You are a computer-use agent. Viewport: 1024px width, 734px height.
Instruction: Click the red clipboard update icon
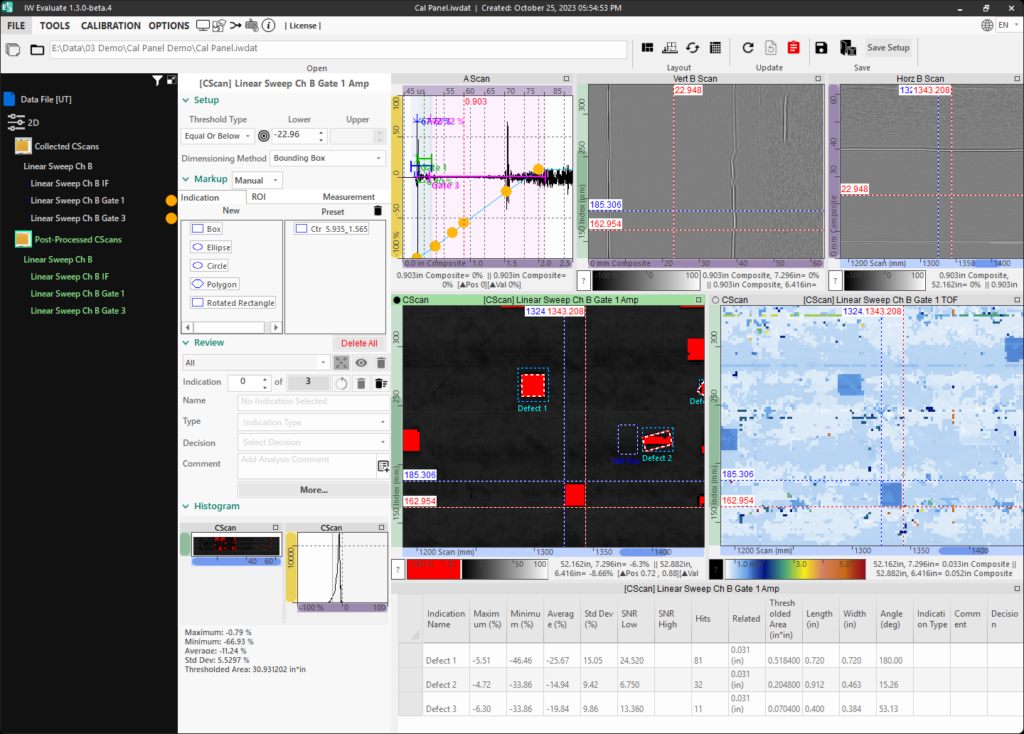pyautogui.click(x=793, y=48)
